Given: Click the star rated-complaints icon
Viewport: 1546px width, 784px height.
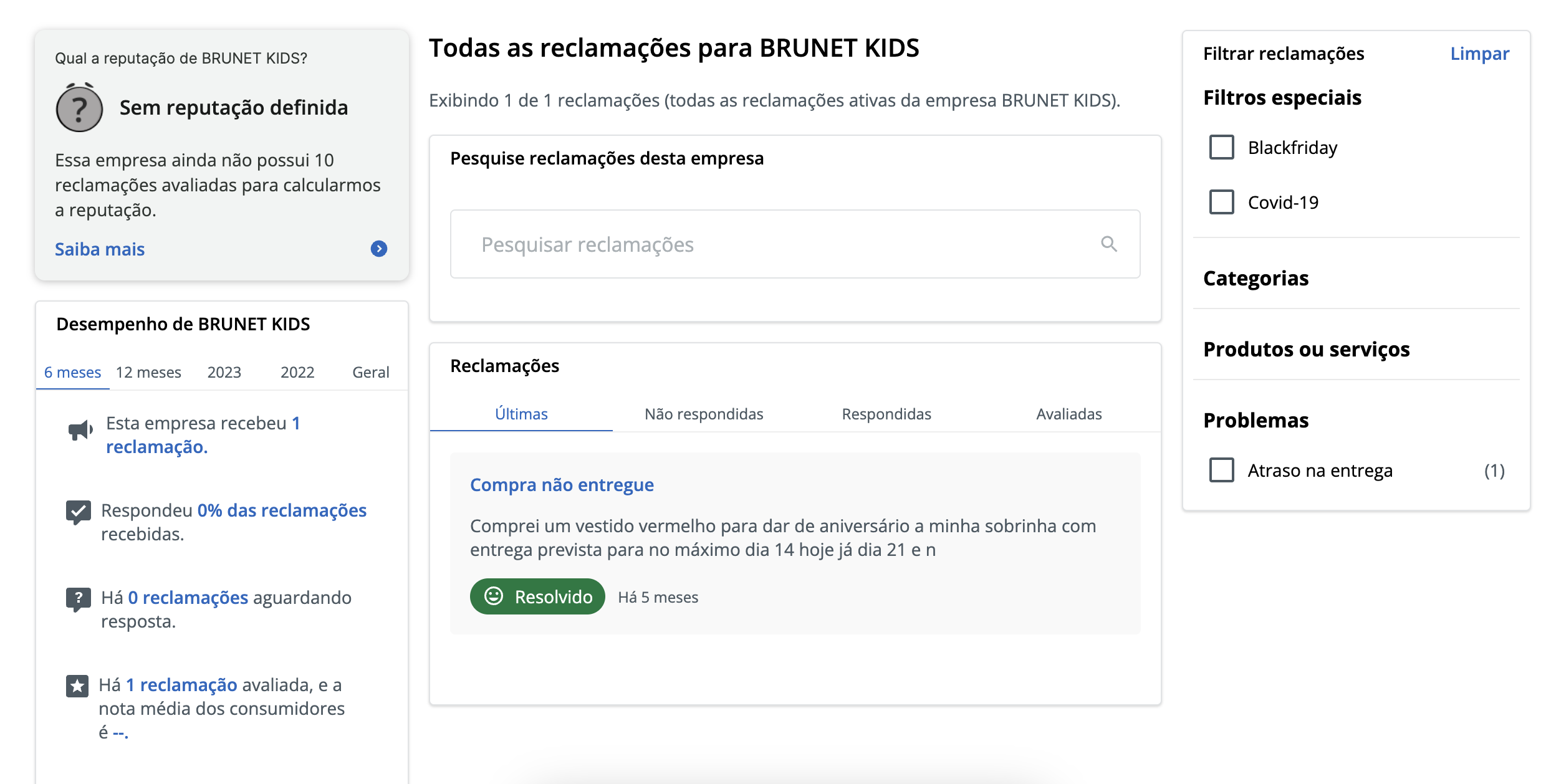Looking at the screenshot, I should point(77,686).
